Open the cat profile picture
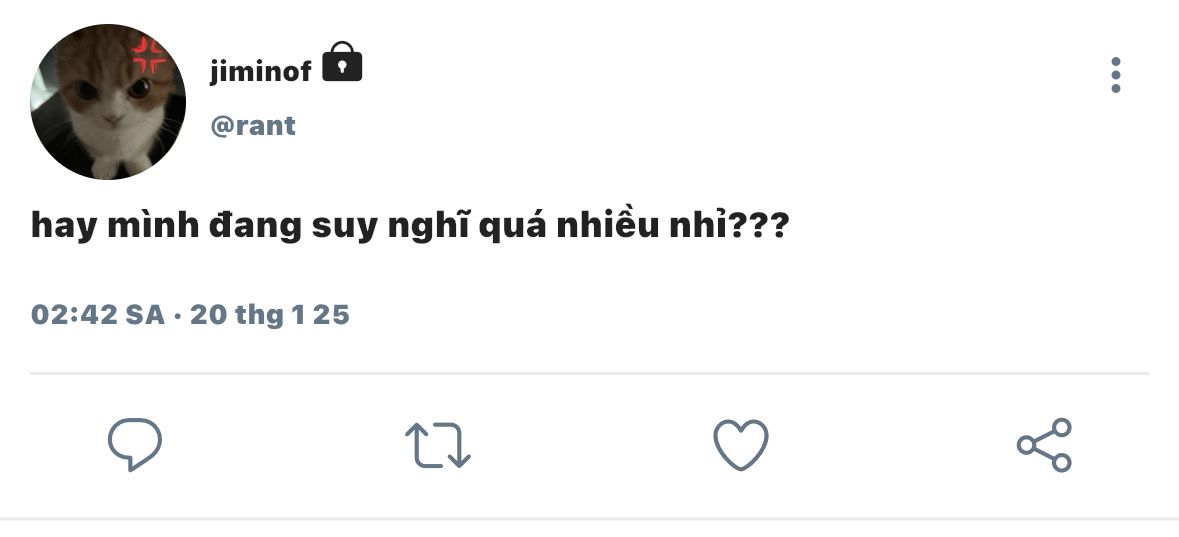Screen dimensions: 1179x537 coord(108,102)
